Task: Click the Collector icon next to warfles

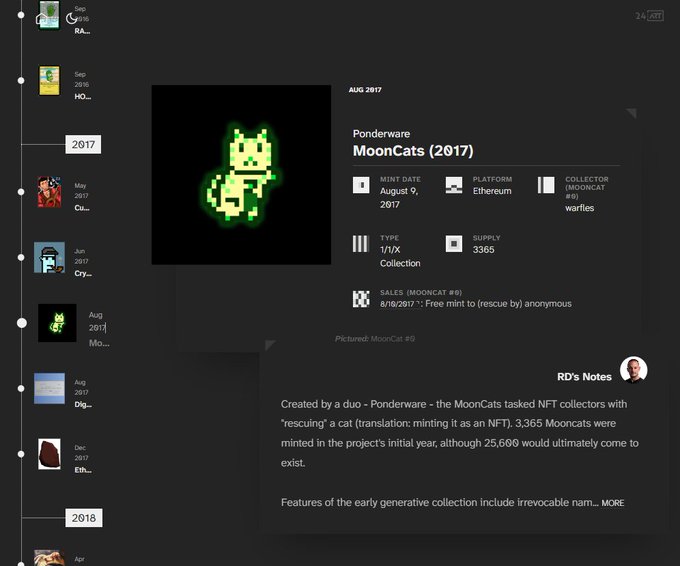Action: pyautogui.click(x=546, y=185)
